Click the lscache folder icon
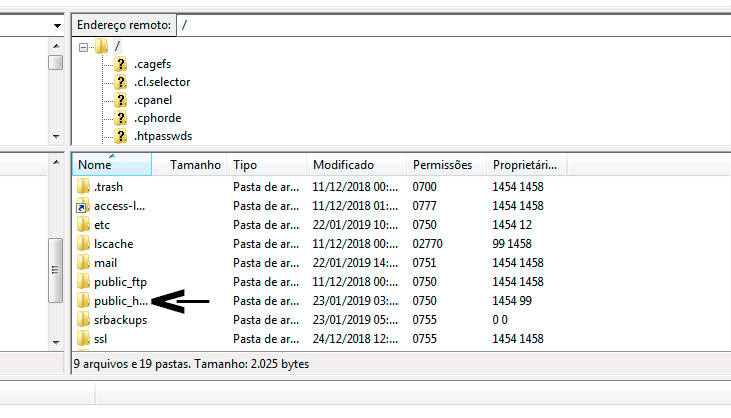731x418 pixels. [84, 244]
